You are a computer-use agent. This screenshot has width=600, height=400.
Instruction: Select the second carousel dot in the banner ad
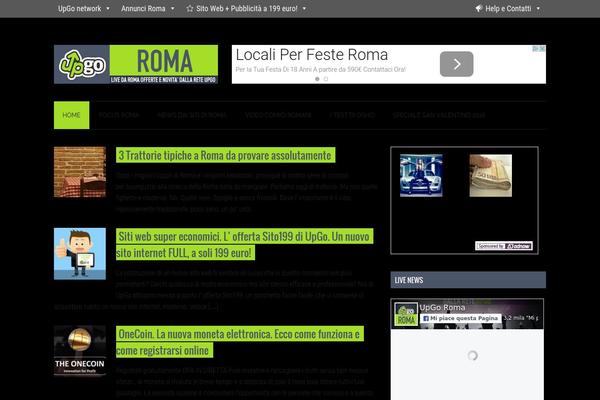(326, 79)
